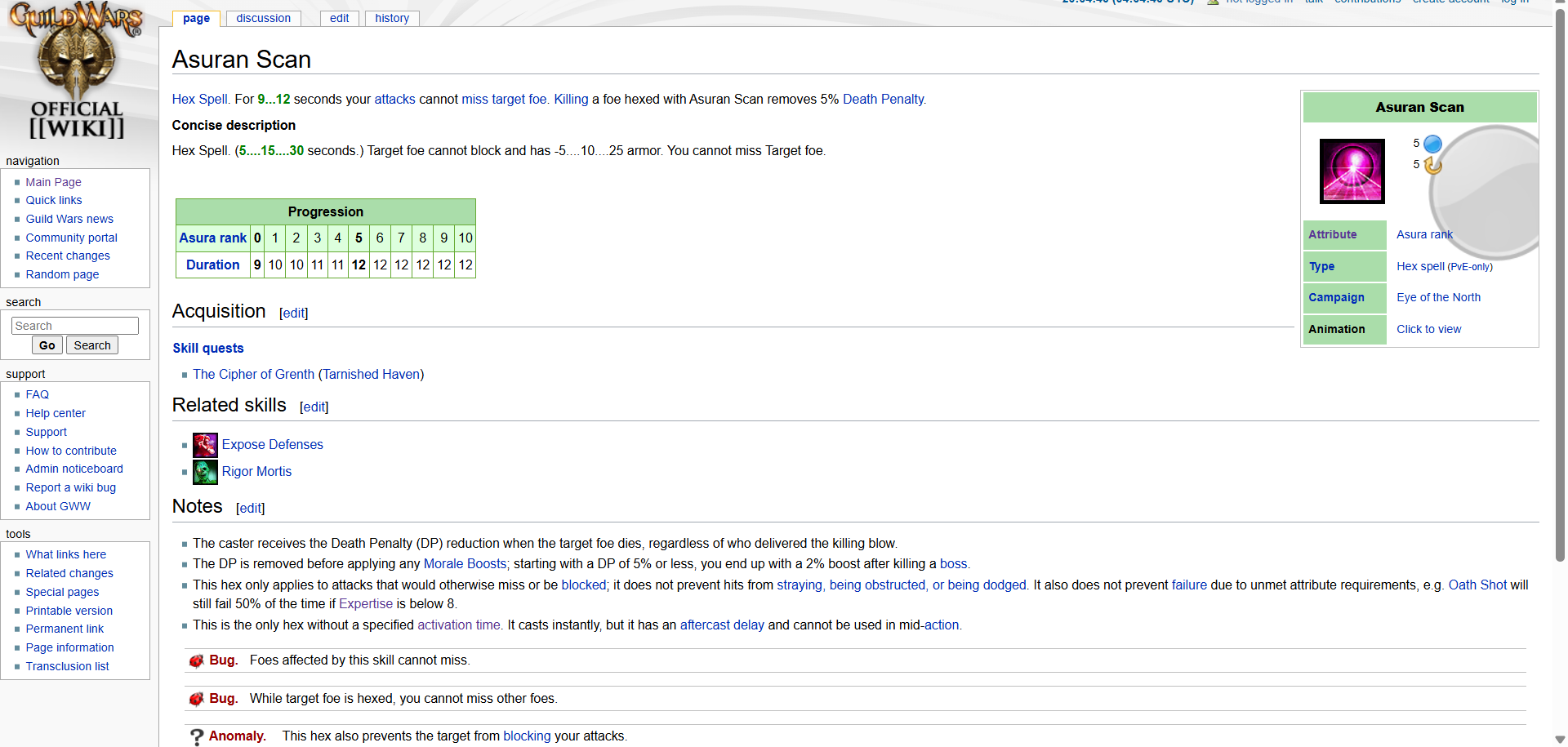1568x747 pixels.
Task: Open Transclusion list link
Action: click(67, 666)
